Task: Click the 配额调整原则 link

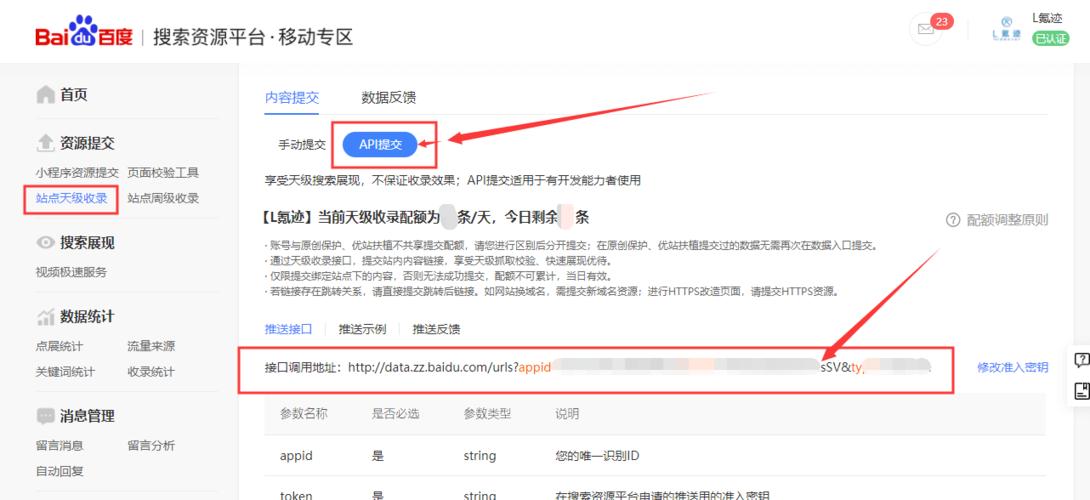Action: (x=1007, y=220)
